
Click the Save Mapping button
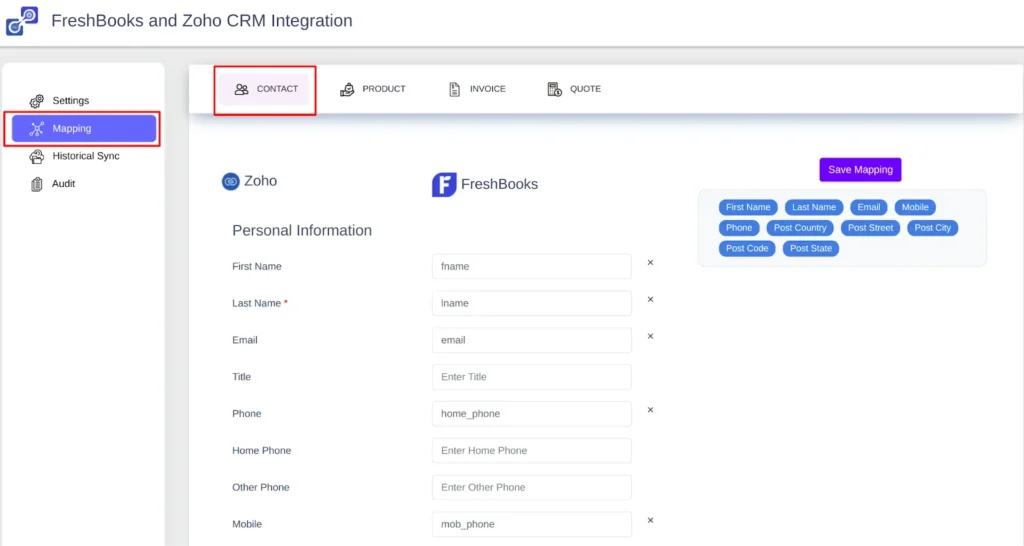[860, 170]
